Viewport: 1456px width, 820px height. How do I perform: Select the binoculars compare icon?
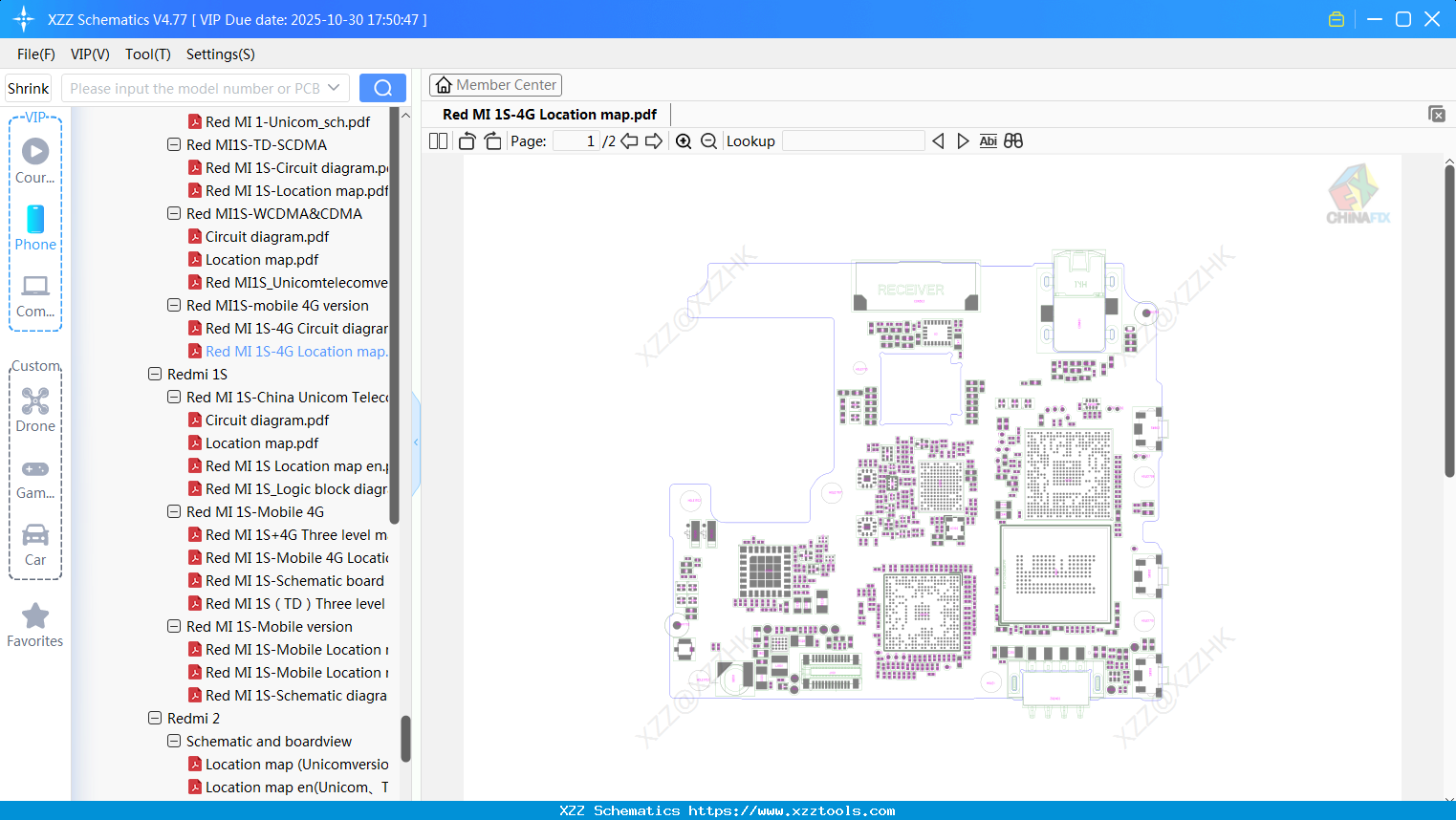pos(1012,140)
